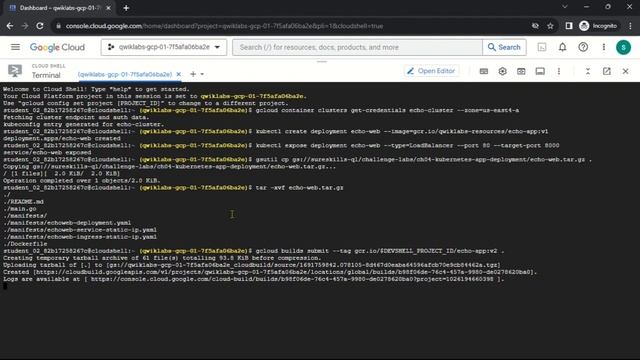Open the Google Cloud navigation menu
The image size is (640, 360).
point(15,47)
